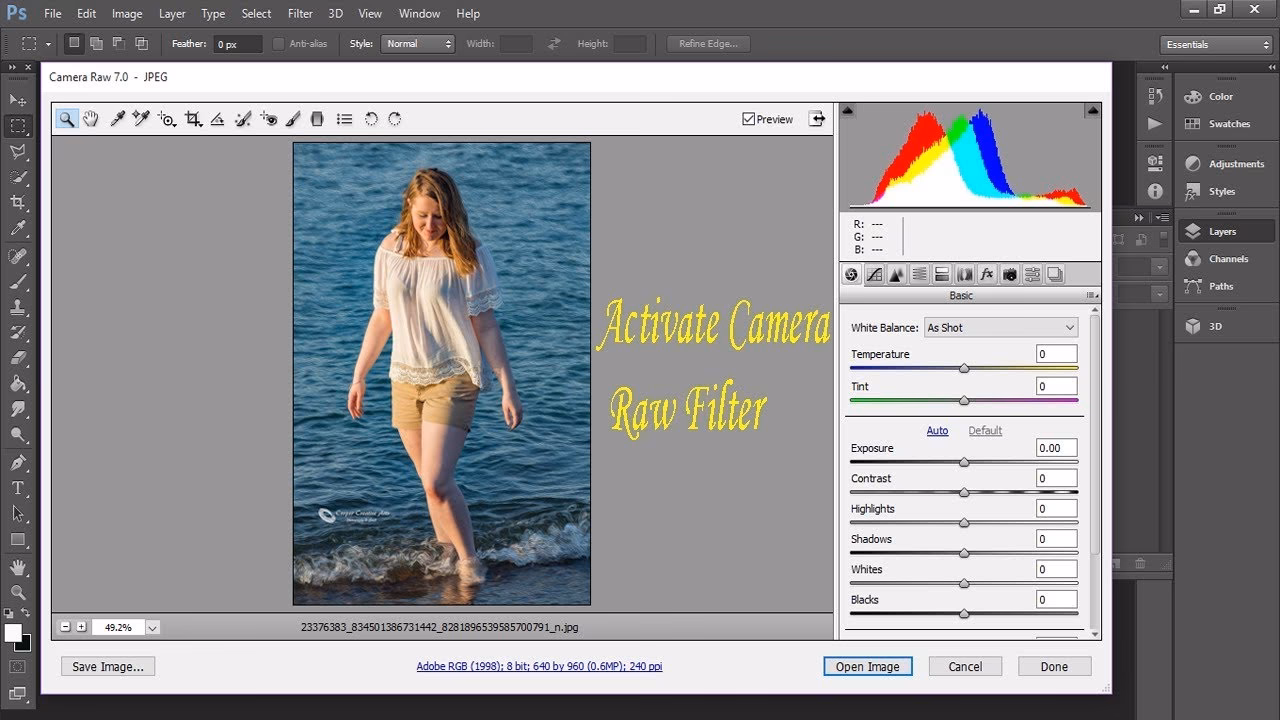Screen dimensions: 1280x720
Task: Select the Spot Removal tool
Action: pos(242,118)
